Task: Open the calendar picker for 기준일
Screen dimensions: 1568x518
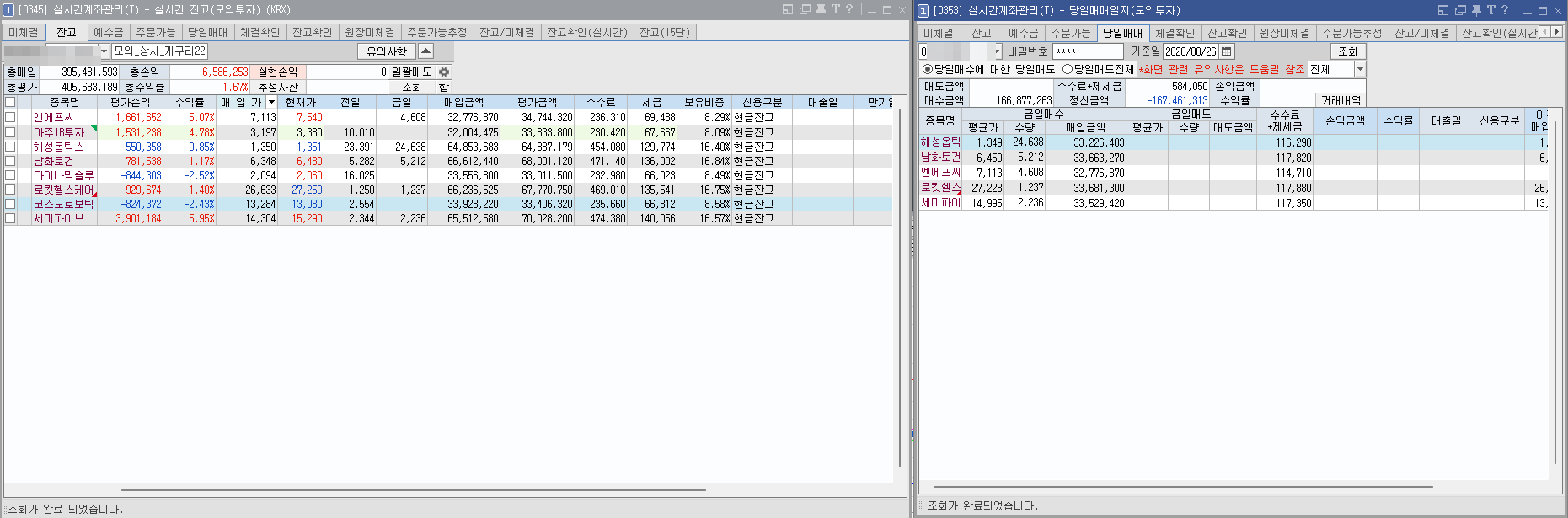Action: (1227, 51)
